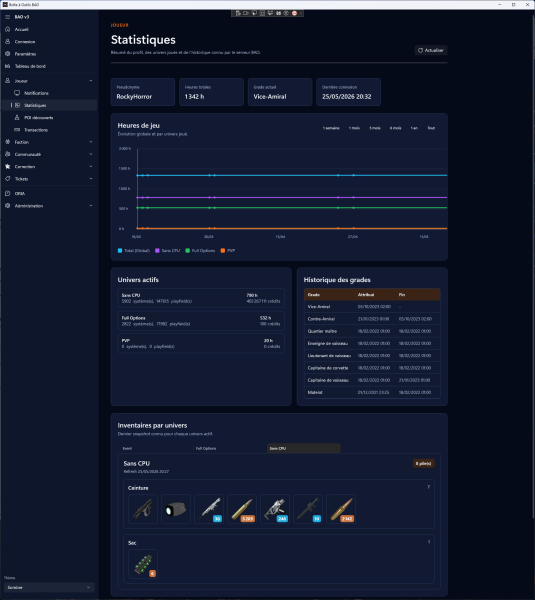Expand the Faction menu section

49,142
